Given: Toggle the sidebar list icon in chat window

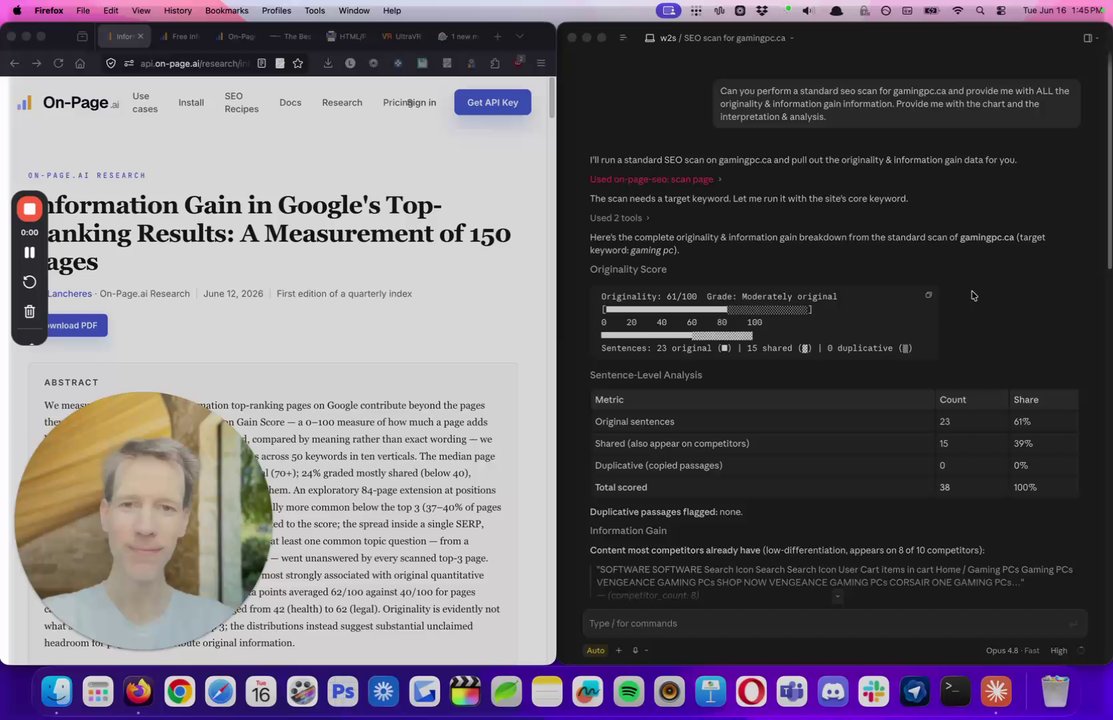Looking at the screenshot, I should [x=623, y=38].
